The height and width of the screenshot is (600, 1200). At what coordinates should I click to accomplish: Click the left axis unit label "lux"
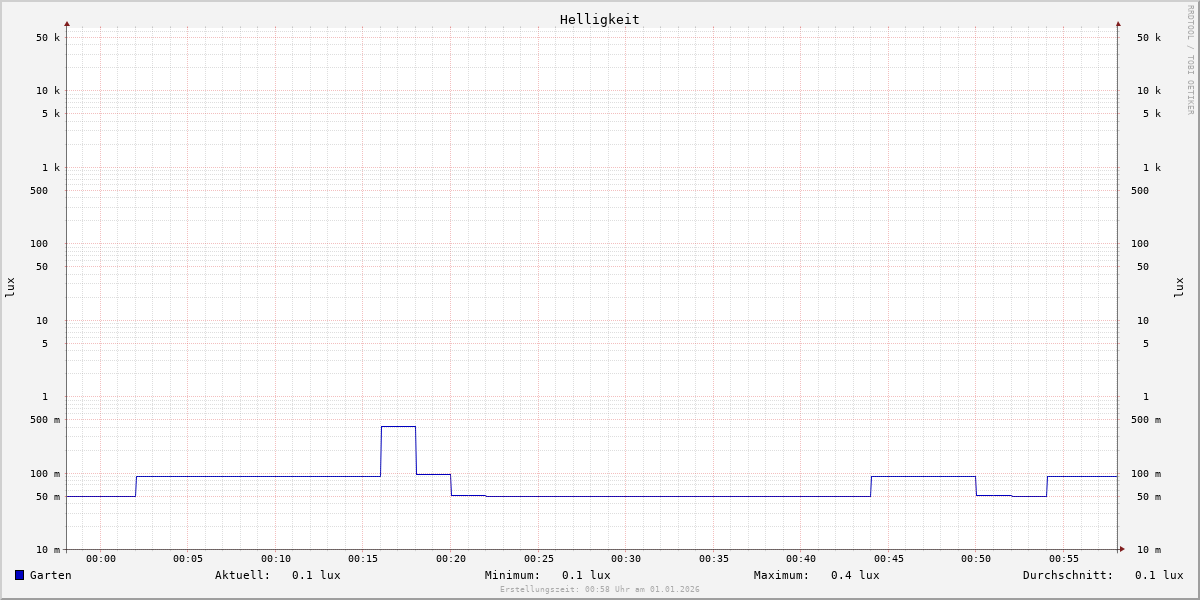pyautogui.click(x=10, y=287)
